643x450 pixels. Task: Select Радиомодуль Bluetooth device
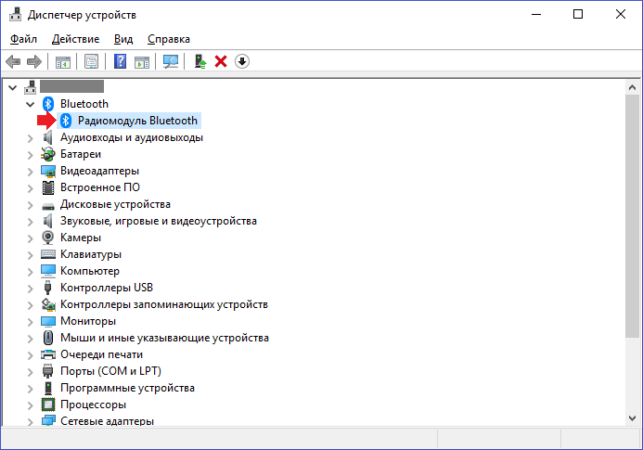click(x=137, y=121)
